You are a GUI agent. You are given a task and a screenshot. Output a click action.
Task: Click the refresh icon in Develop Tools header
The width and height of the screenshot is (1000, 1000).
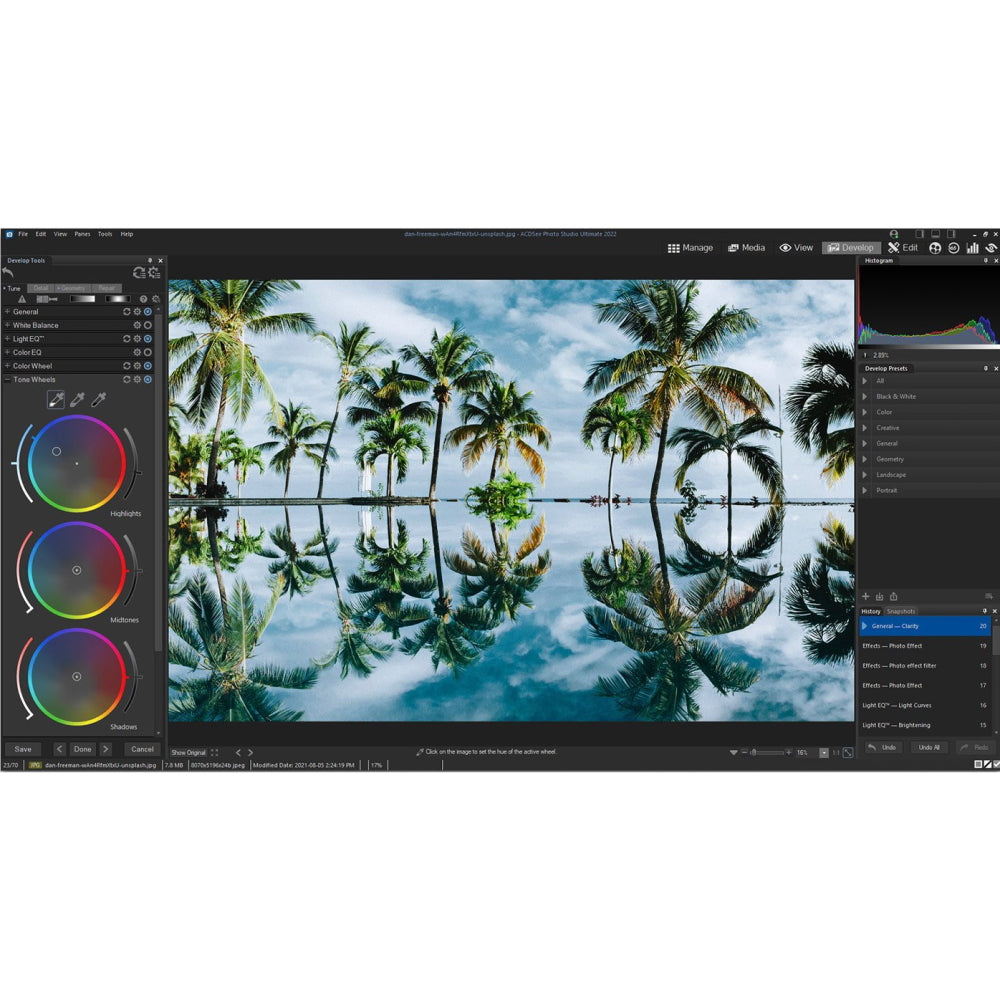tap(140, 272)
